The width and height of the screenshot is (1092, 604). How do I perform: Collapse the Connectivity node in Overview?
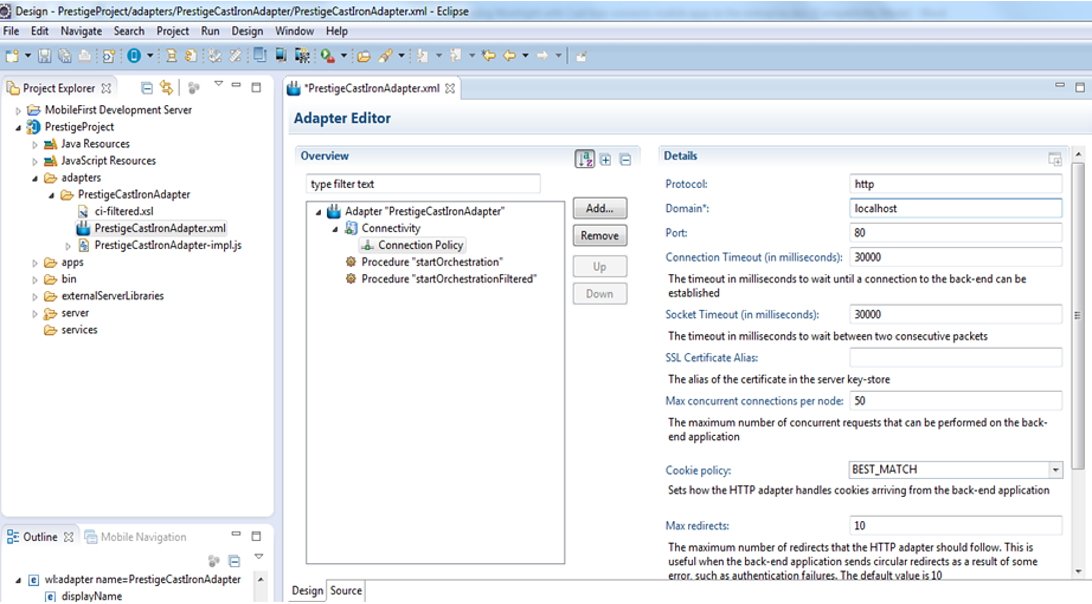(335, 229)
